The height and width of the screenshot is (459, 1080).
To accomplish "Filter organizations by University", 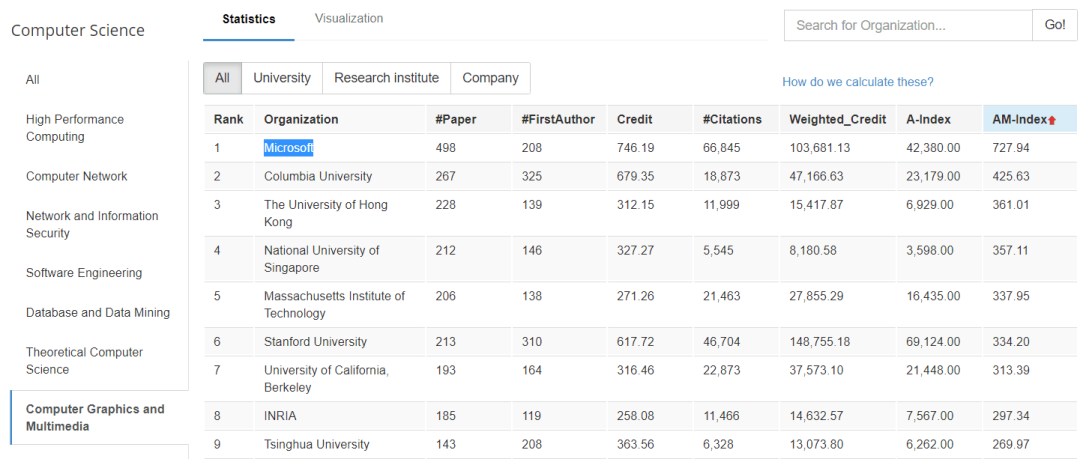I will coord(282,78).
